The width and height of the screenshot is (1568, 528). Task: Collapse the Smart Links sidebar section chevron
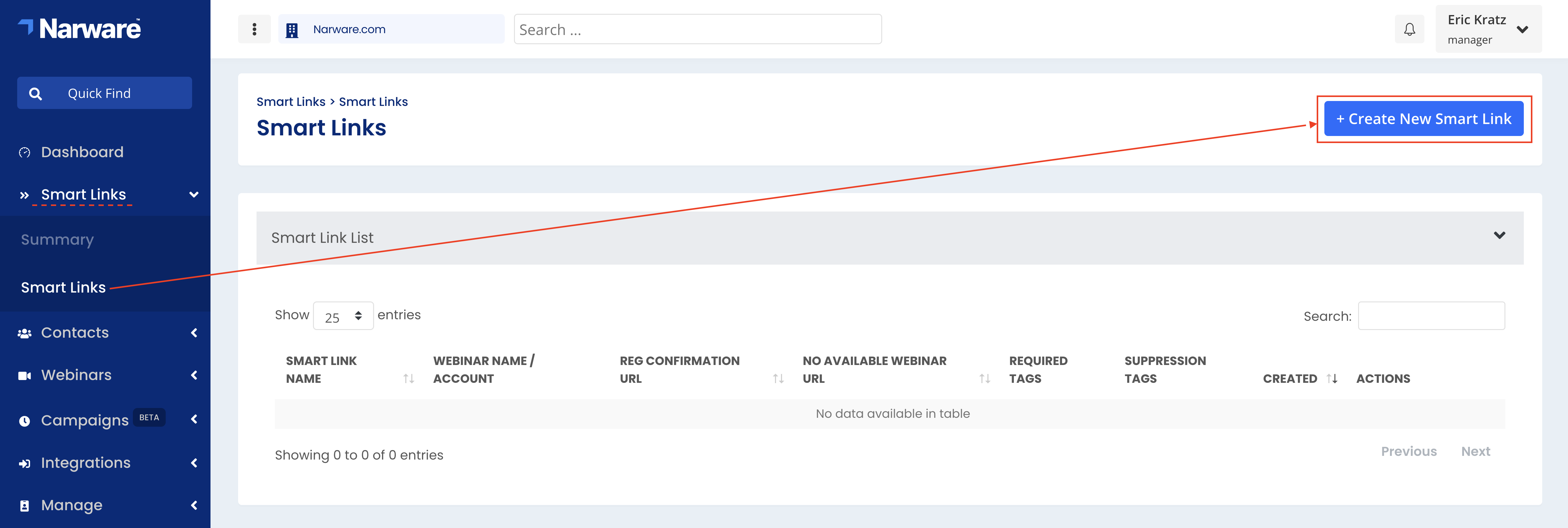(x=194, y=195)
